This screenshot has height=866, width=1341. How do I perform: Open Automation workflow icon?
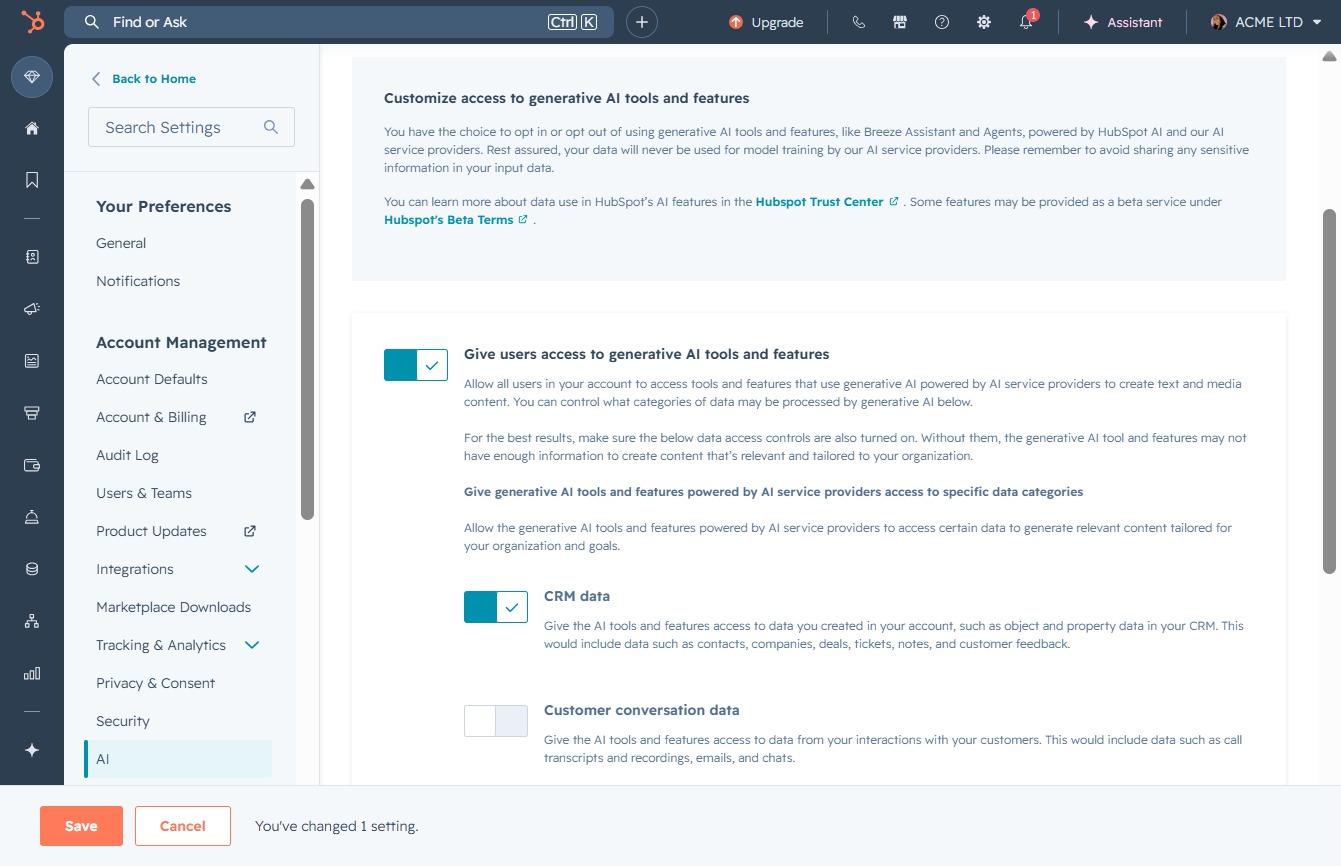[32, 621]
